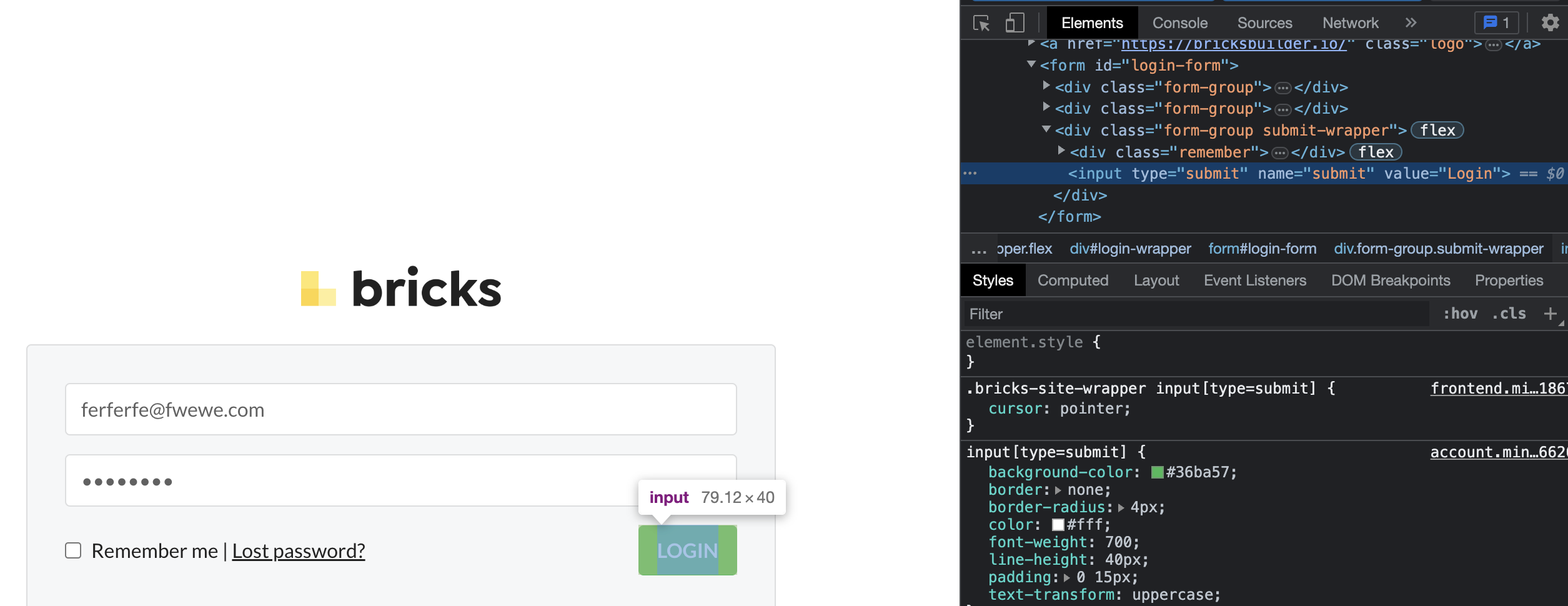Expand the padding shorthand property
This screenshot has height=606, width=1568.
(1067, 578)
